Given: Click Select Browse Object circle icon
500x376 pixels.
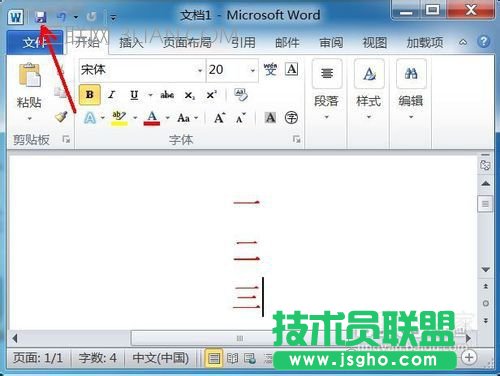Looking at the screenshot, I should click(486, 303).
